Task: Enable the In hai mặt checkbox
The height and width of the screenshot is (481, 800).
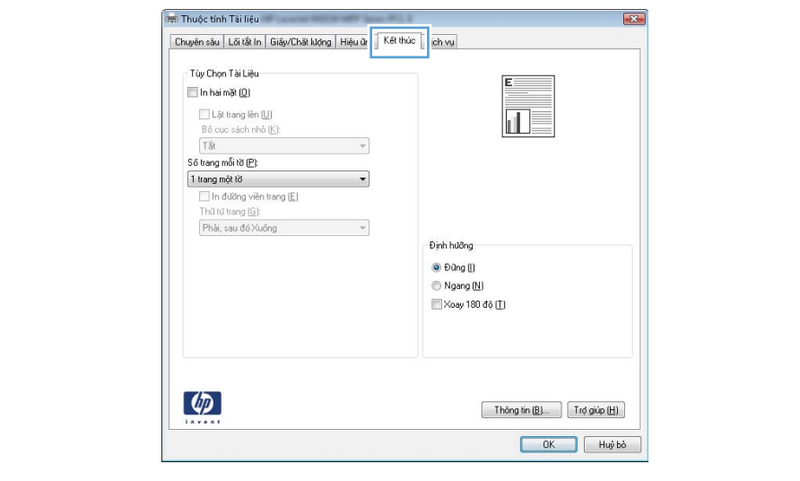Action: pyautogui.click(x=192, y=92)
